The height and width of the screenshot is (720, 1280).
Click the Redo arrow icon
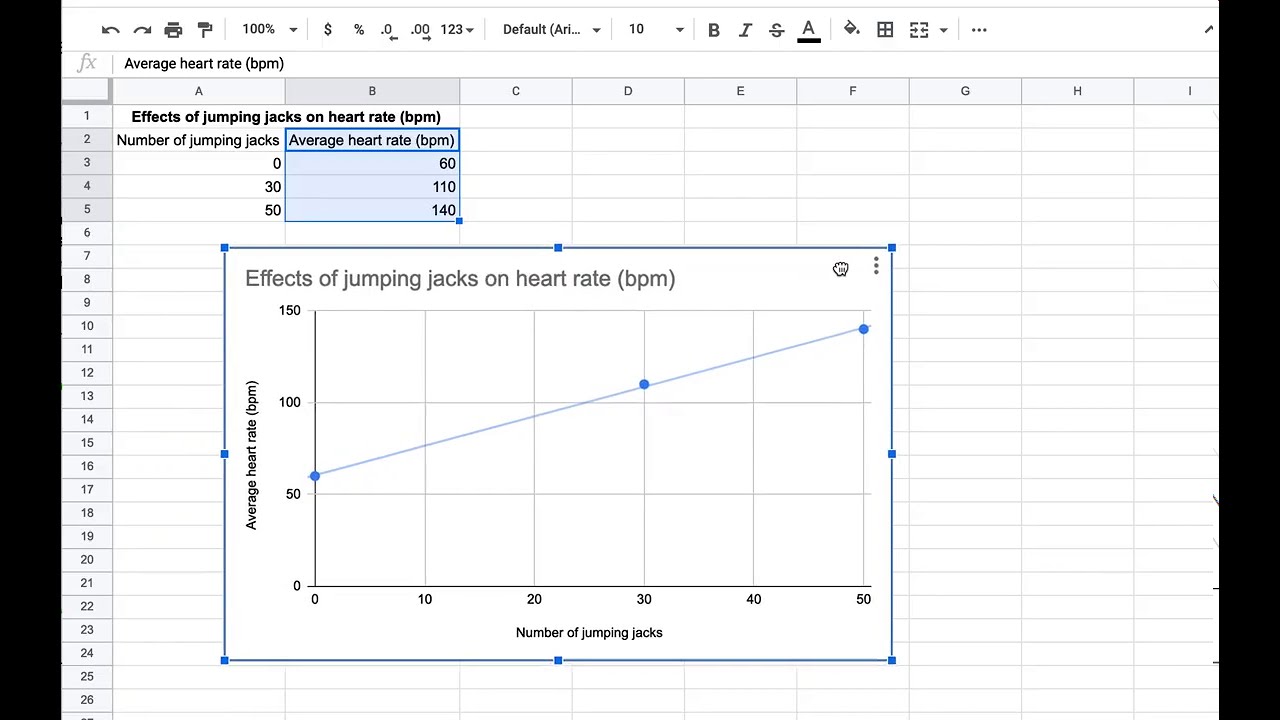pyautogui.click(x=142, y=30)
